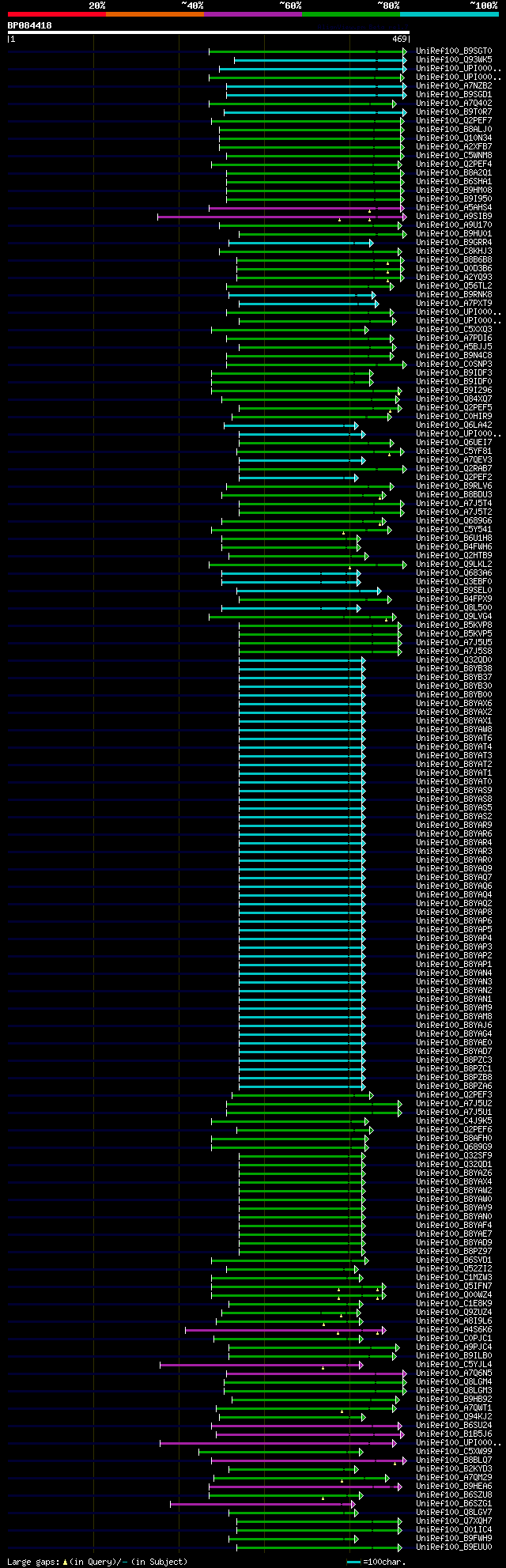Click cyan alignment bar of UniRef100_B9GRR4

300,243
